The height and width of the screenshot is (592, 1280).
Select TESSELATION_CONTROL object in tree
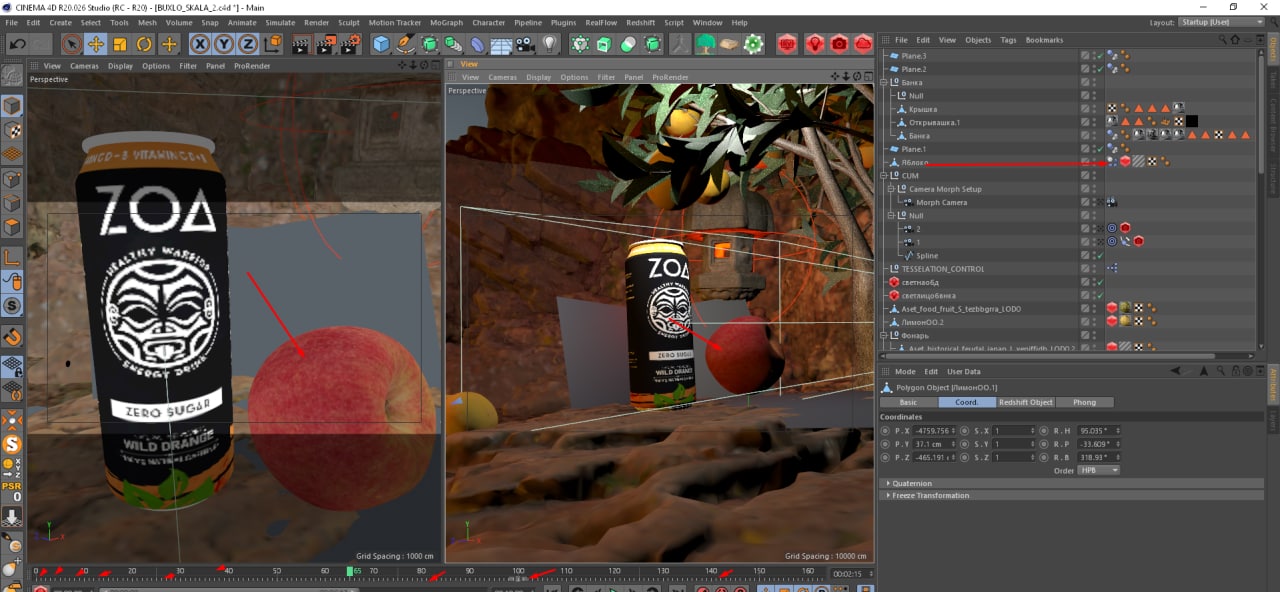pos(943,269)
